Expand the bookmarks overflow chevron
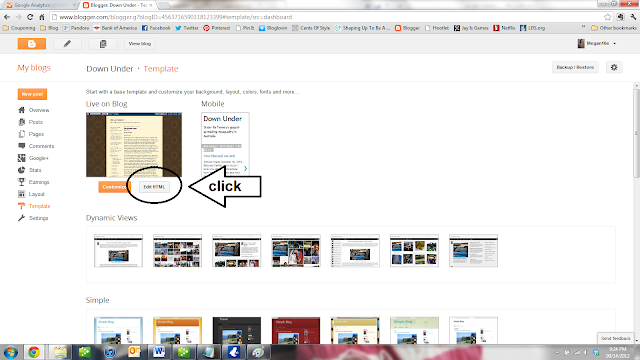640x360 pixels. point(583,28)
